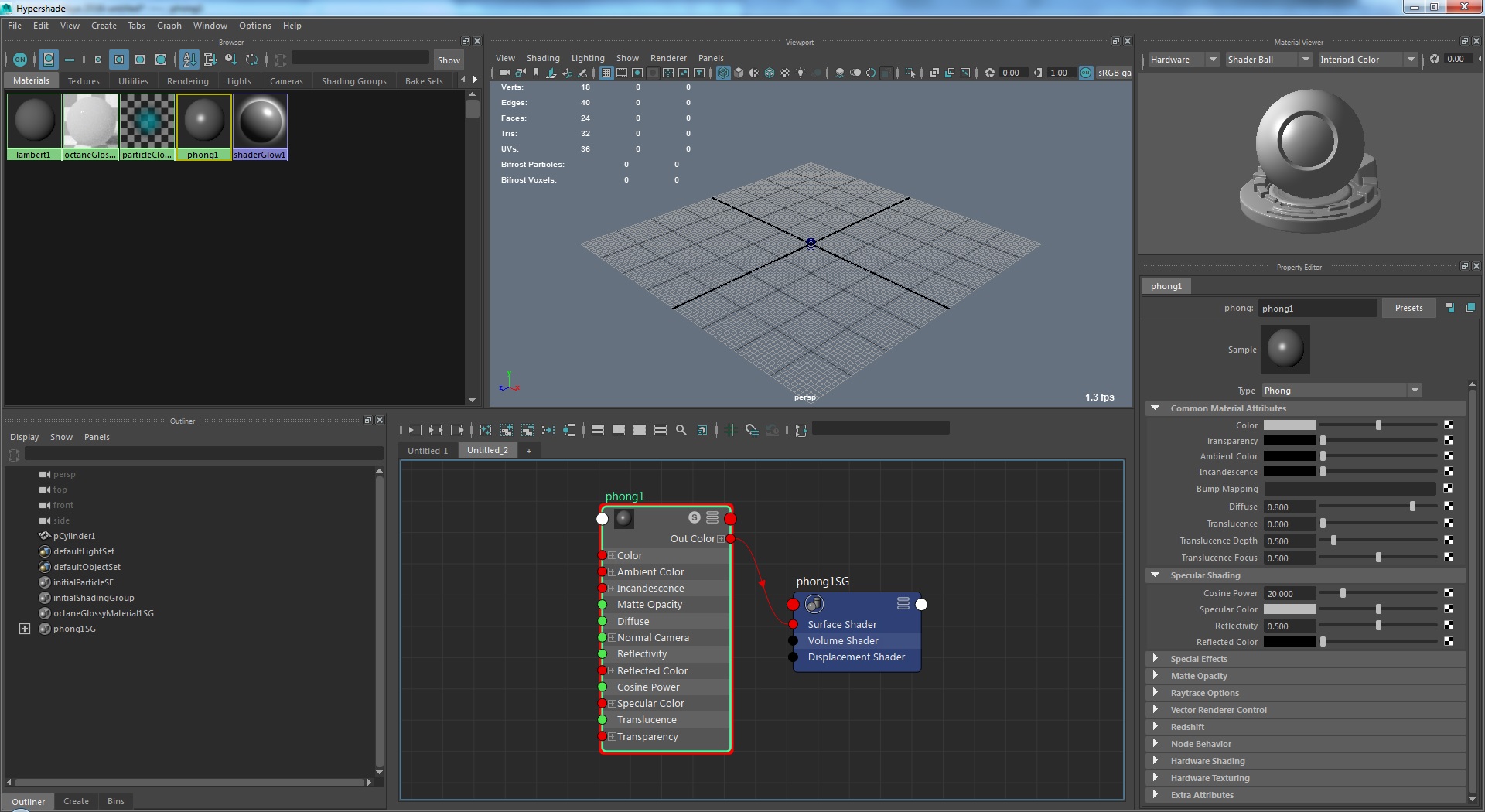The height and width of the screenshot is (812, 1485).
Task: Toggle viewport color management ON button
Action: pos(1086,73)
